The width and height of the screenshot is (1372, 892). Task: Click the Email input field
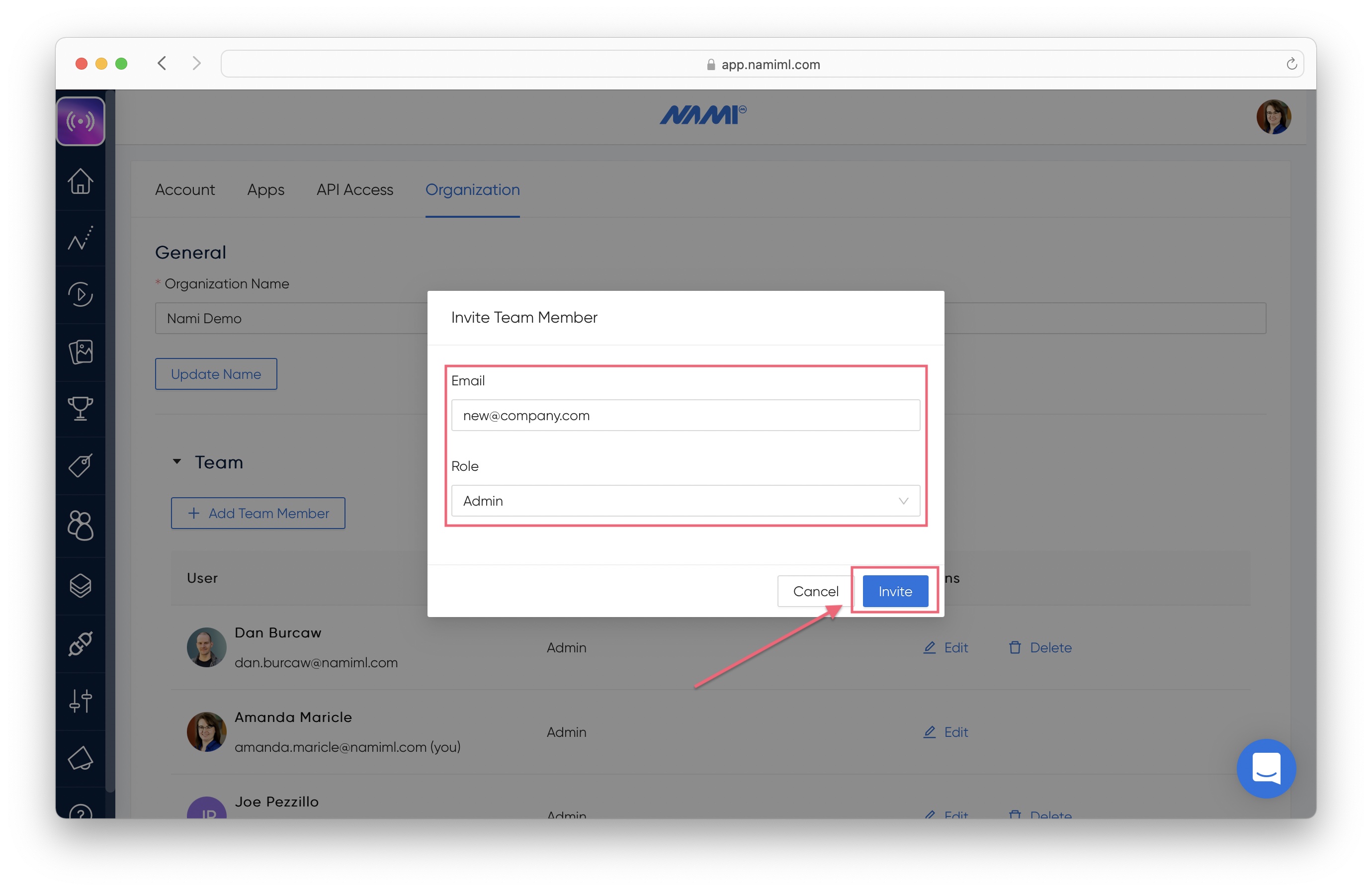coord(685,415)
